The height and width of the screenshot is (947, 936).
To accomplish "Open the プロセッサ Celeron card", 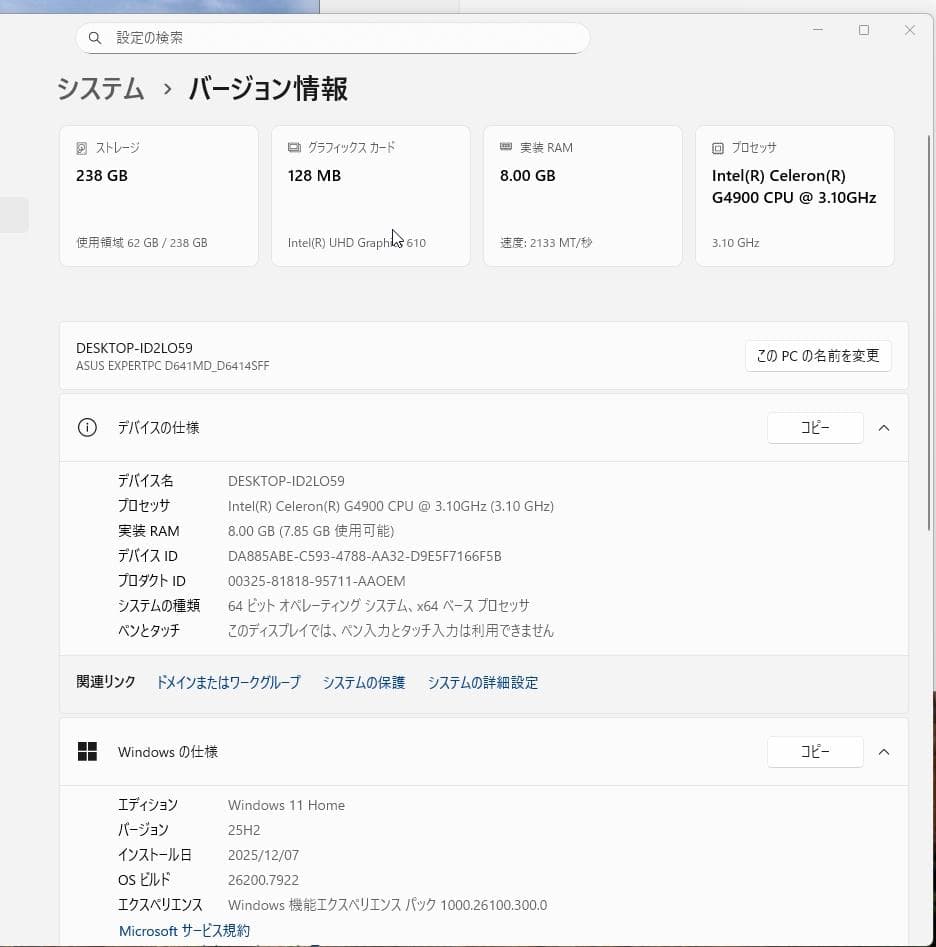I will point(795,196).
